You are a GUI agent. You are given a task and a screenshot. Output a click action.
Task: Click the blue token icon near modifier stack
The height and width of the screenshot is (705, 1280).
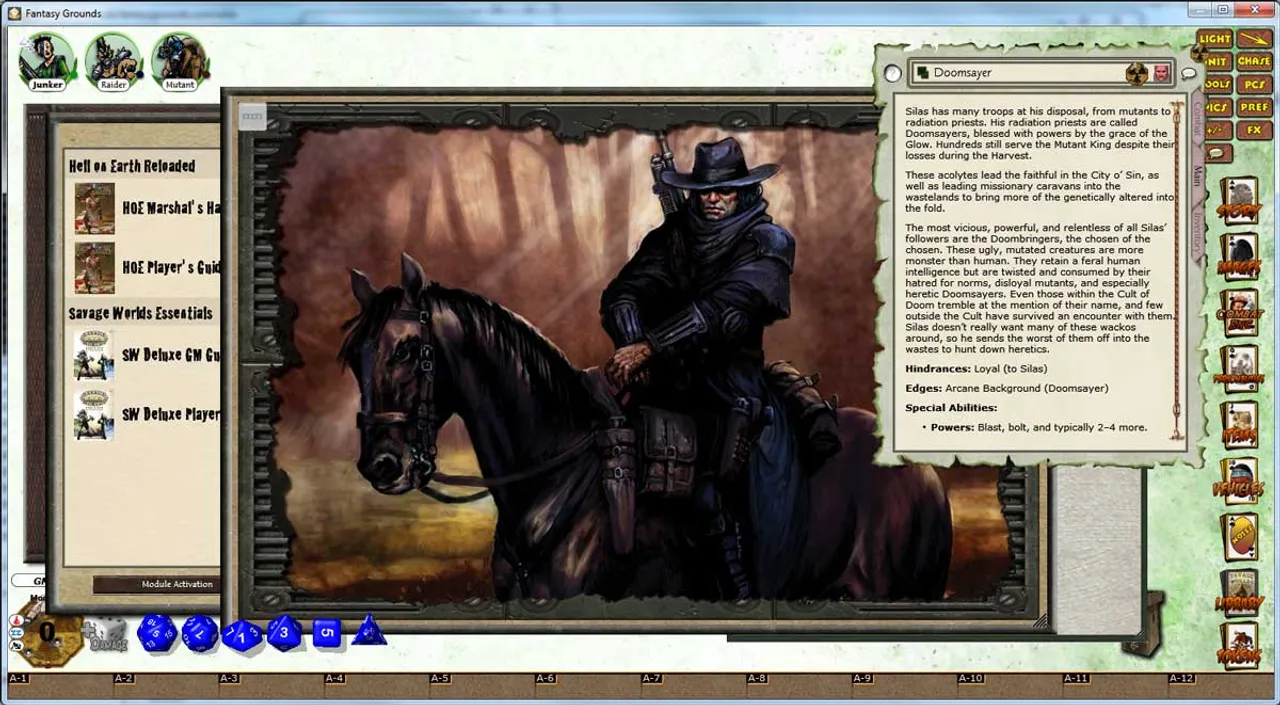click(x=17, y=633)
